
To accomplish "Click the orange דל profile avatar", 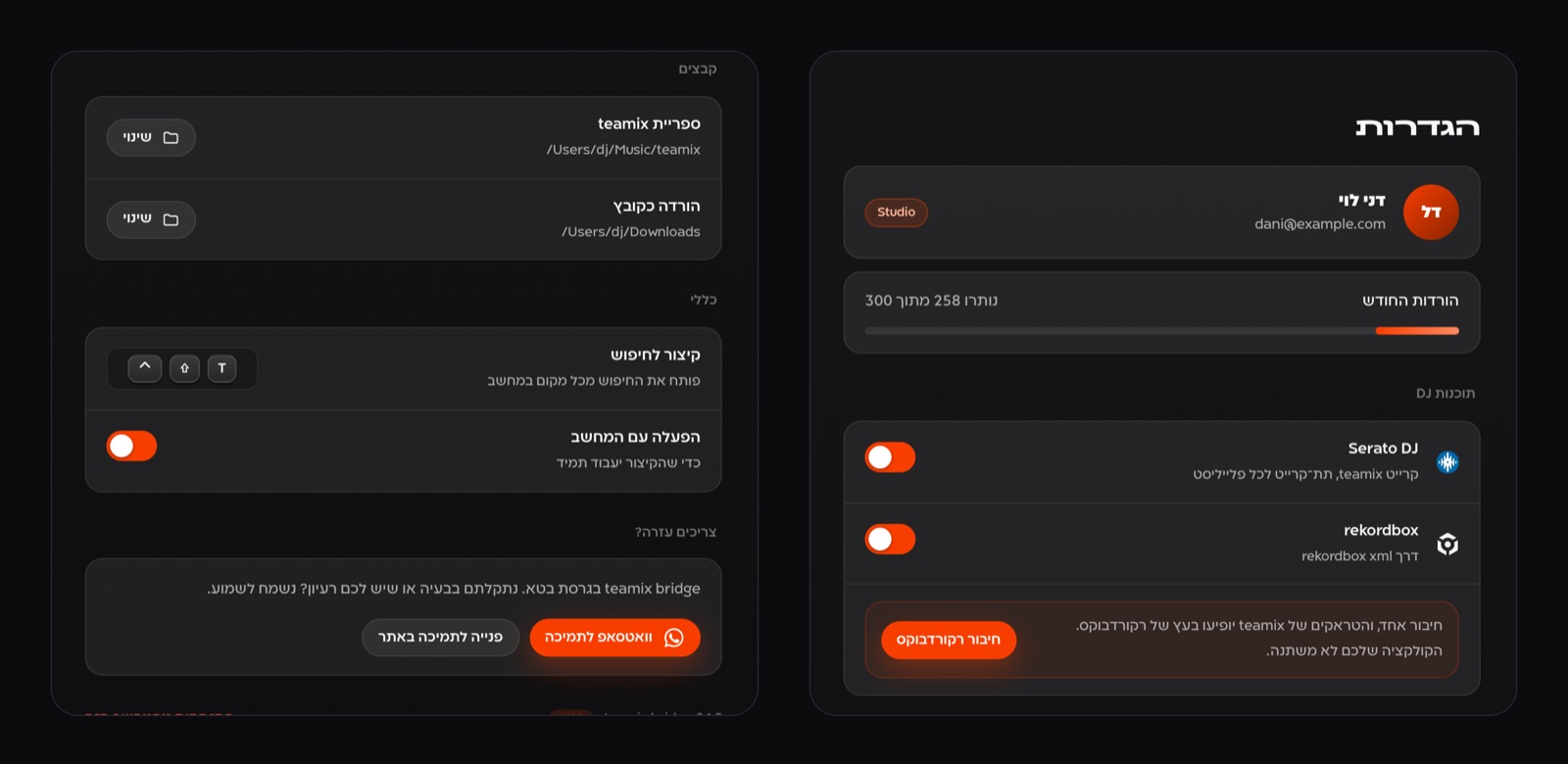I will pos(1431,213).
